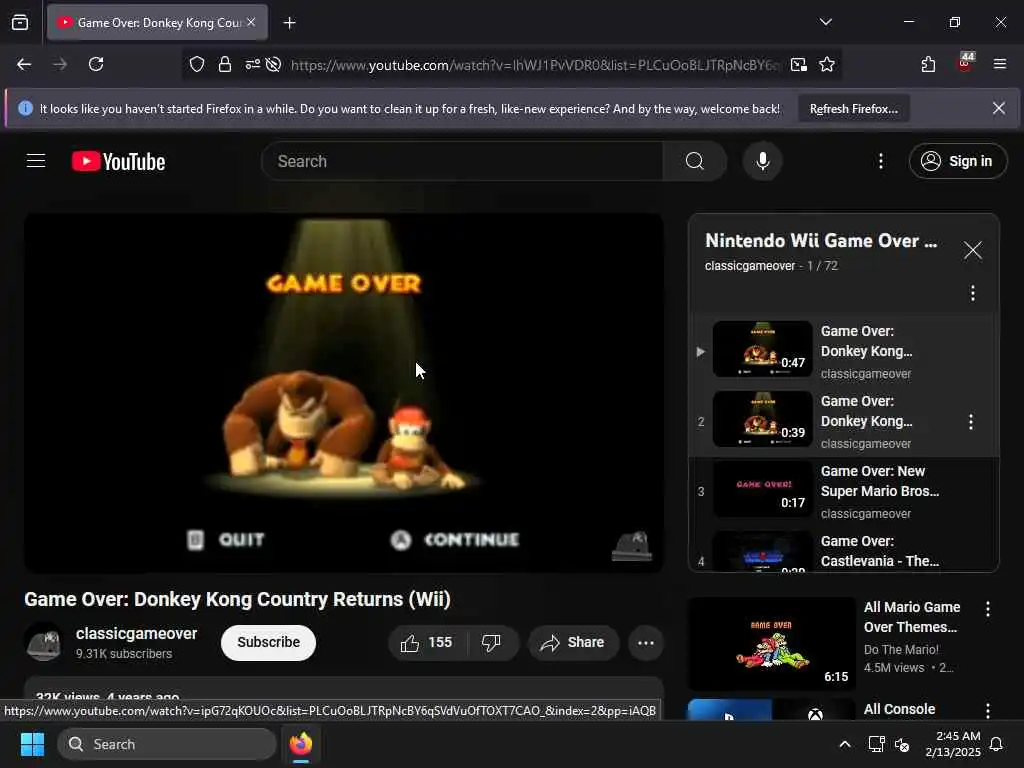This screenshot has height=768, width=1024.
Task: Select the Game Over: Donkey Kong browser tab
Action: click(x=157, y=23)
